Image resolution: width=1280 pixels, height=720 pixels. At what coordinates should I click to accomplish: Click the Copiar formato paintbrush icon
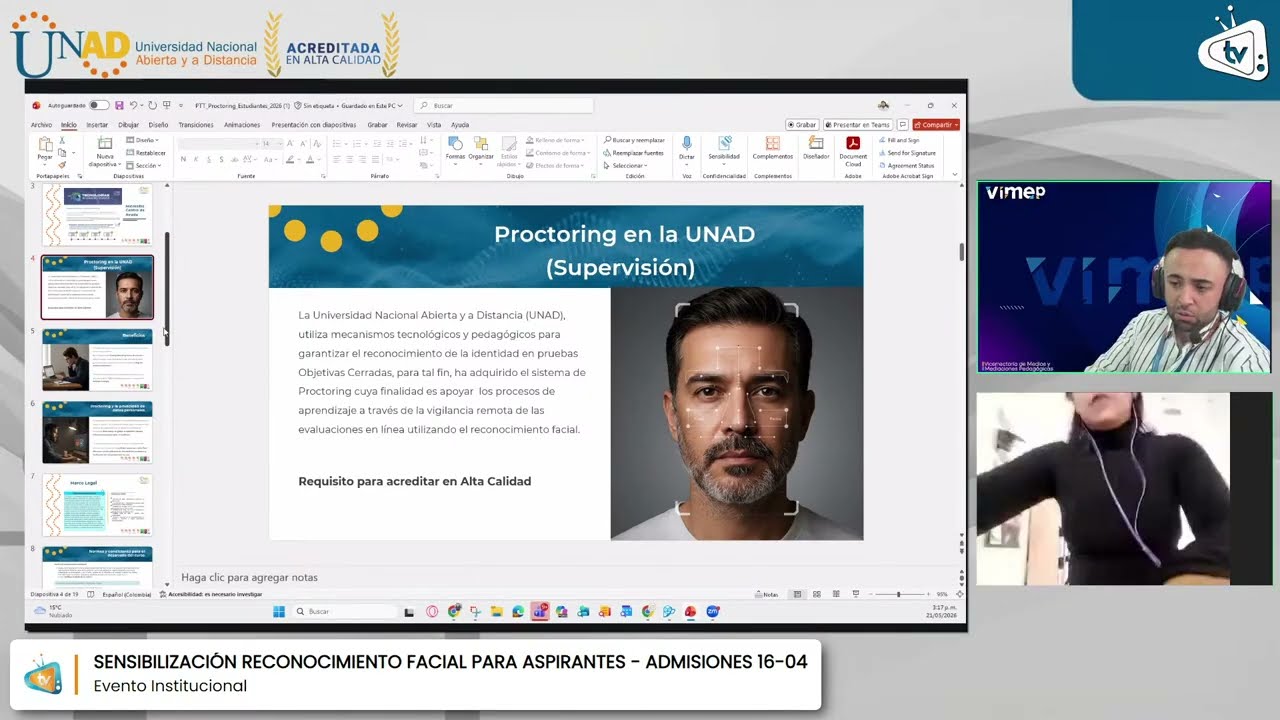pyautogui.click(x=62, y=165)
